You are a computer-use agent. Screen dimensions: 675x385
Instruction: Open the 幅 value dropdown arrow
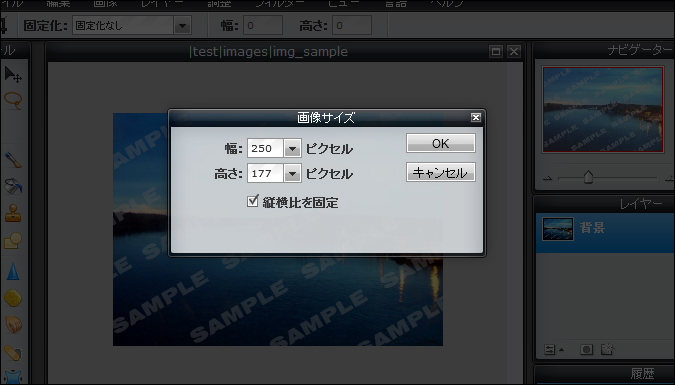tap(292, 149)
